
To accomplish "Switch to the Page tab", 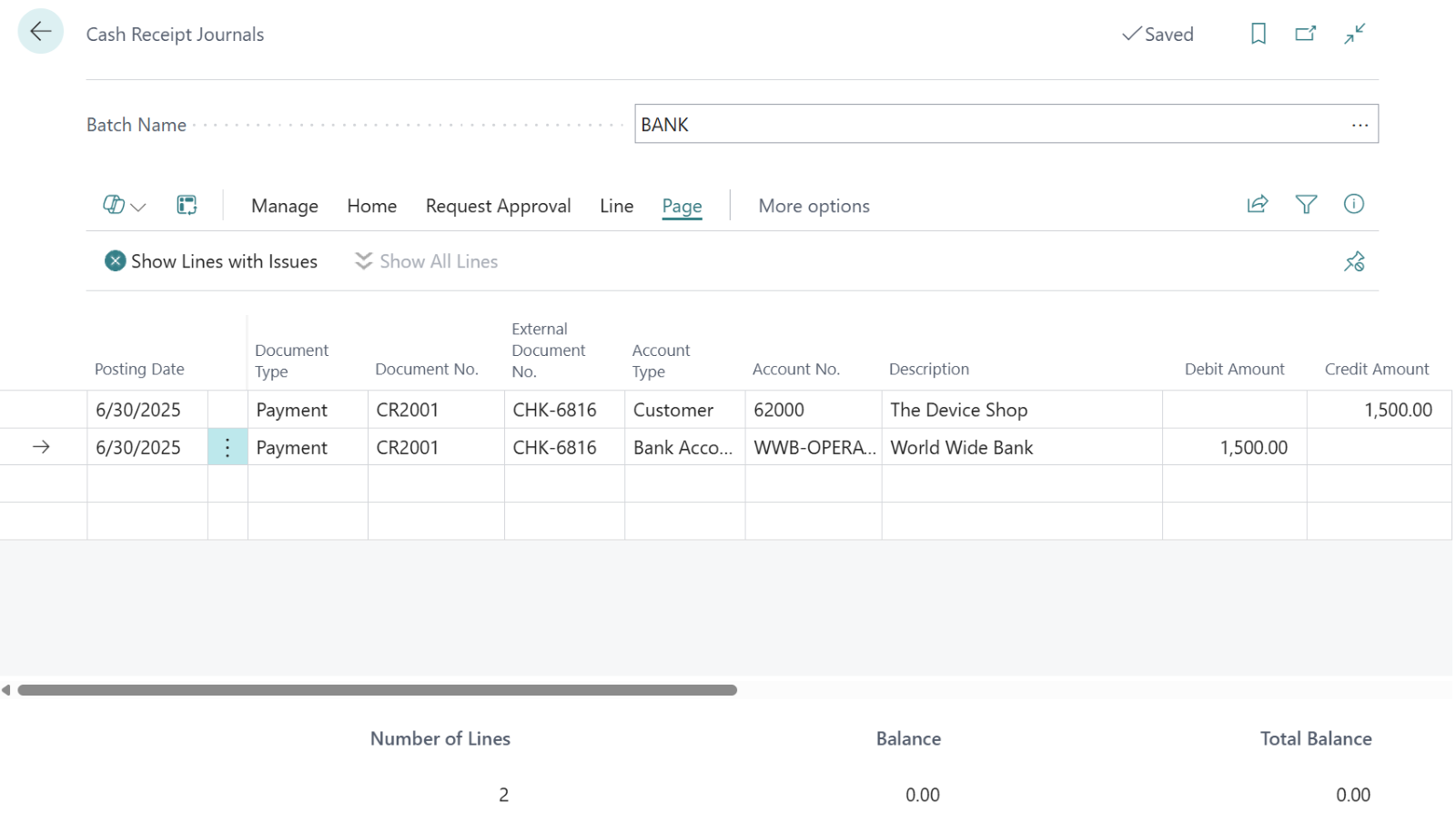I will (681, 206).
